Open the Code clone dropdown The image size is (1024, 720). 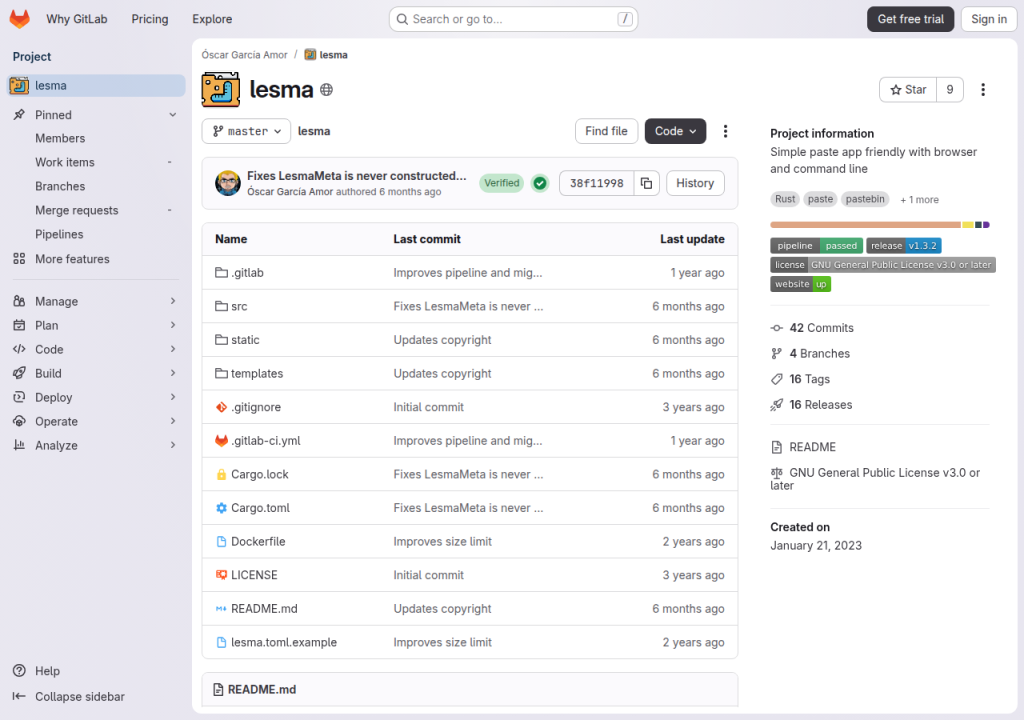(x=675, y=131)
